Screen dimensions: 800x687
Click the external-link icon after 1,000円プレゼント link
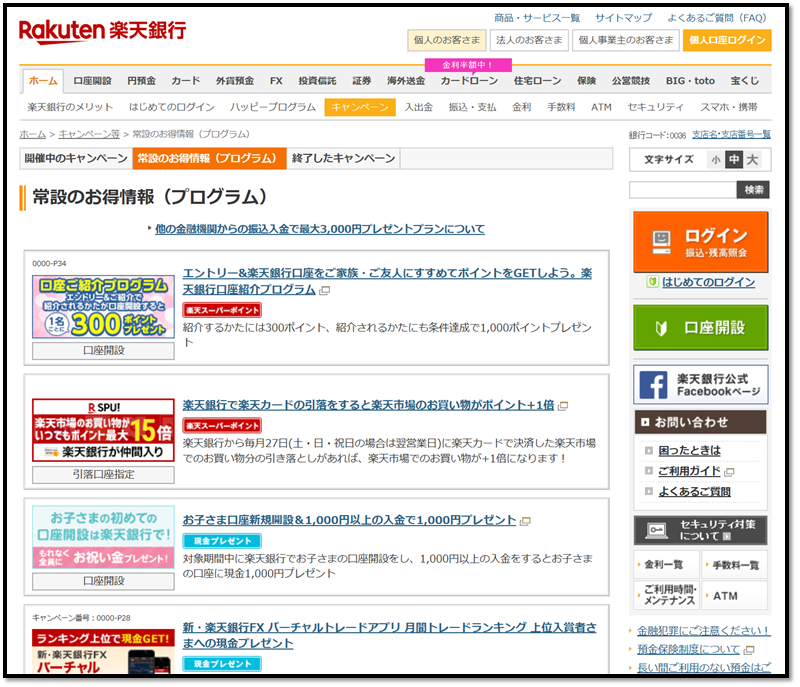tap(525, 521)
